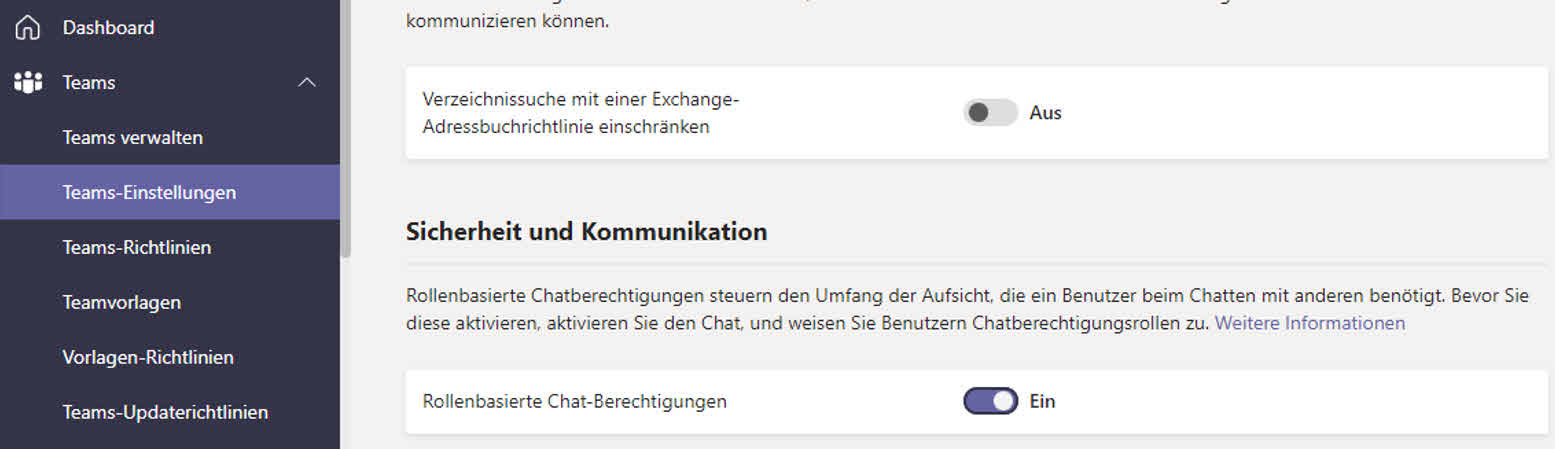Screen dimensions: 1555x449
Task: Enable the Verzeichnissuche Exchange-Adressbuchrichtlinie toggle
Action: pos(990,113)
